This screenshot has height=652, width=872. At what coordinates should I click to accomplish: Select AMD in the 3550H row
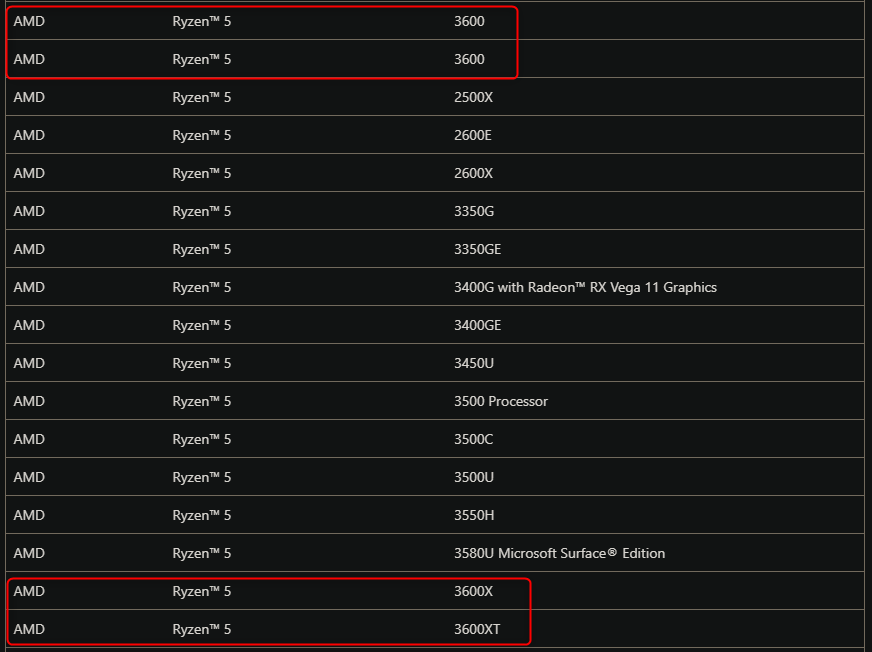29,515
